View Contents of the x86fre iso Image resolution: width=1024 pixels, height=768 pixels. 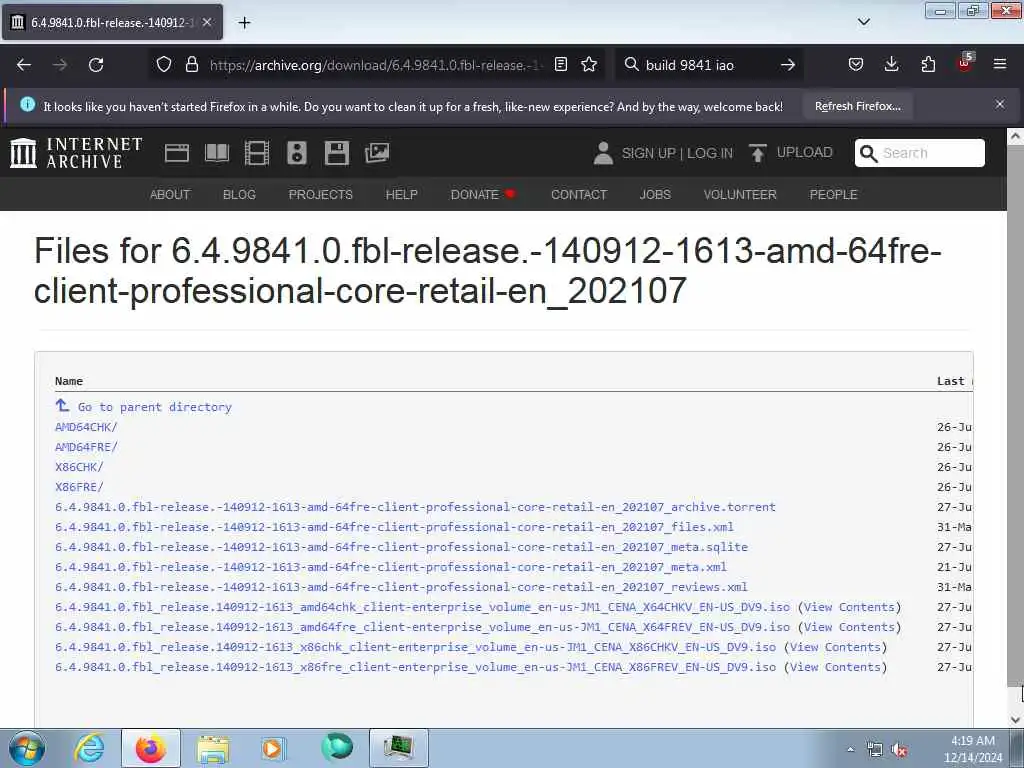(x=836, y=667)
